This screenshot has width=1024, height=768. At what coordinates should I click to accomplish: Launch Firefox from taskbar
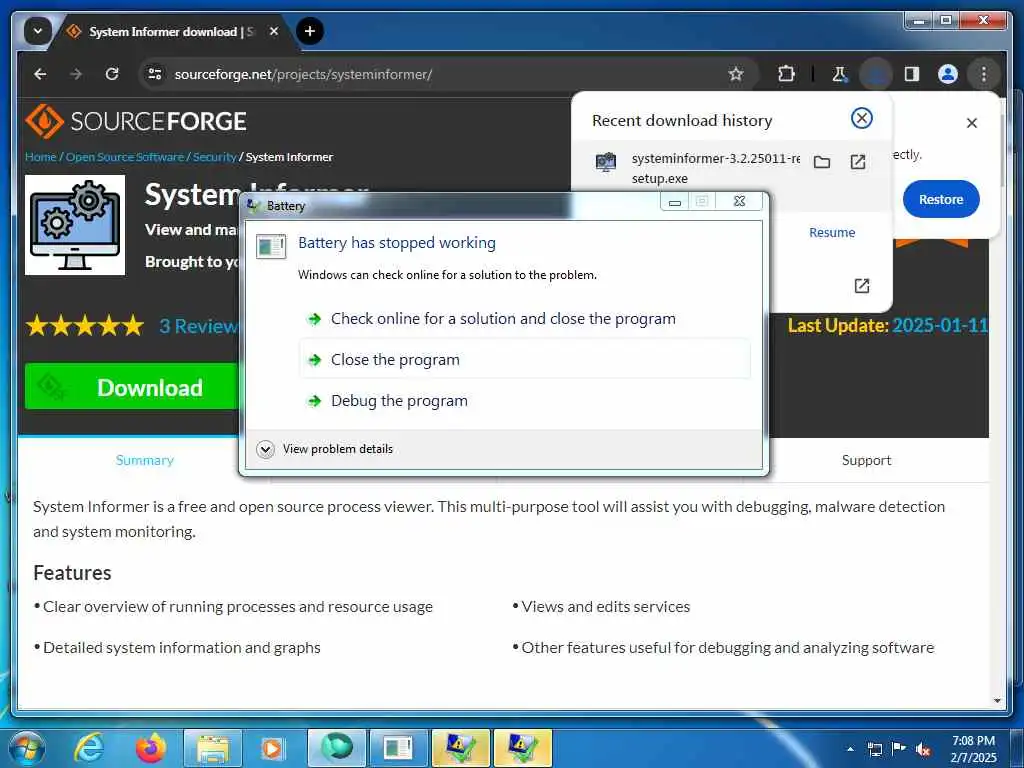151,748
